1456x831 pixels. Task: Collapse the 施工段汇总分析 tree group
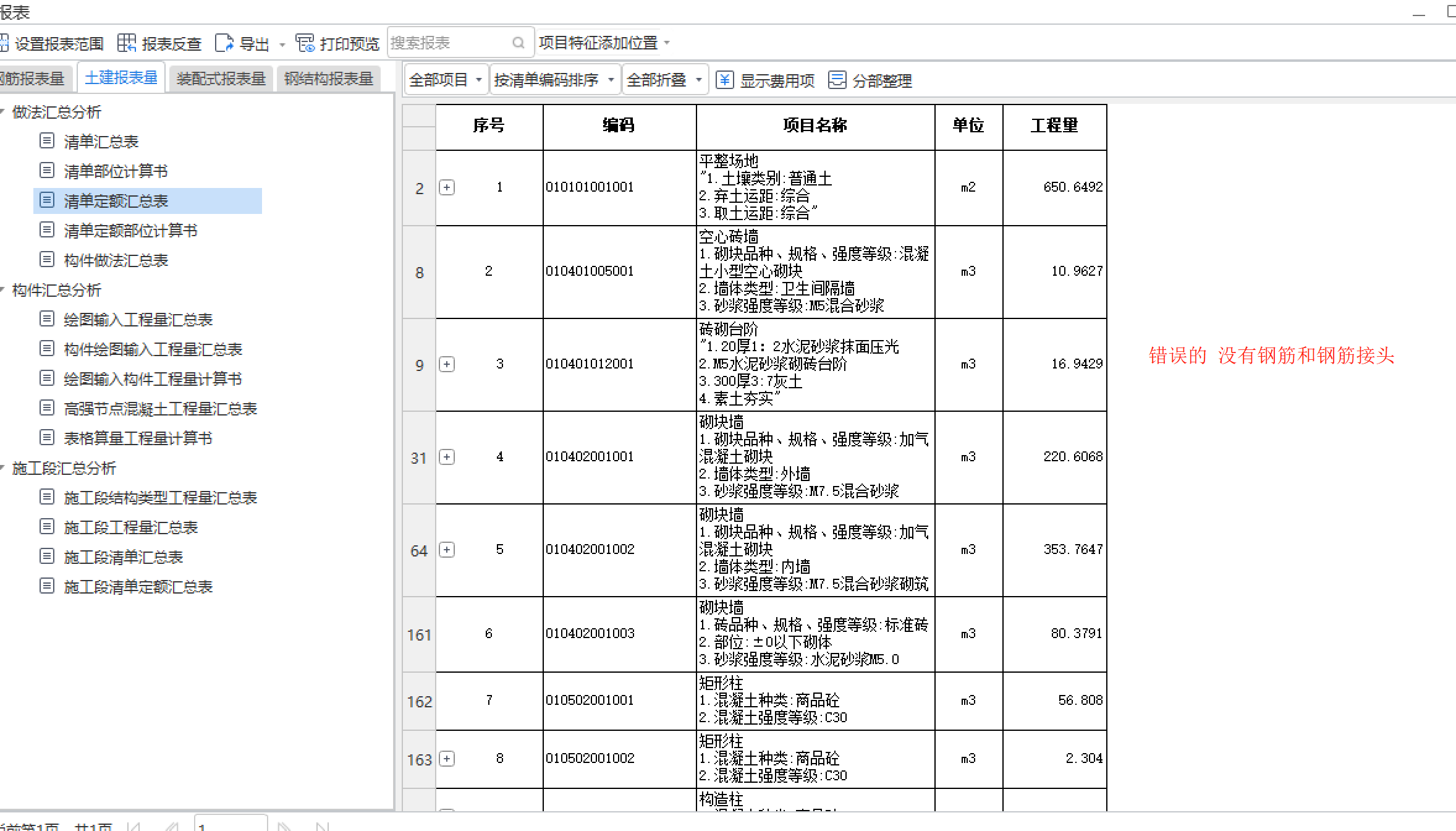pos(2,468)
